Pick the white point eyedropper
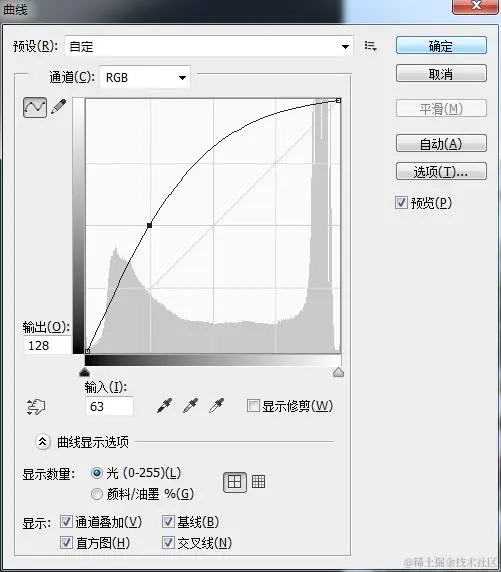The height and width of the screenshot is (572, 501). click(216, 406)
